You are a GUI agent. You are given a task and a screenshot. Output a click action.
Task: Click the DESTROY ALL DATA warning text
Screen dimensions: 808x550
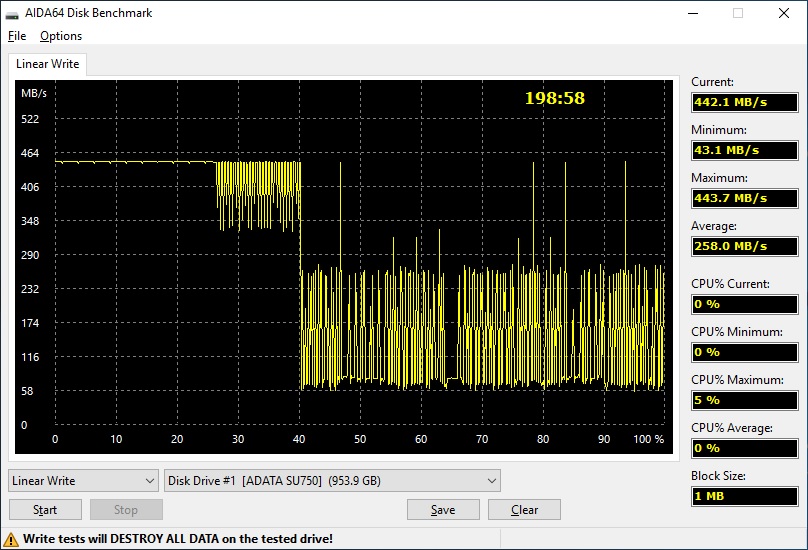178,539
